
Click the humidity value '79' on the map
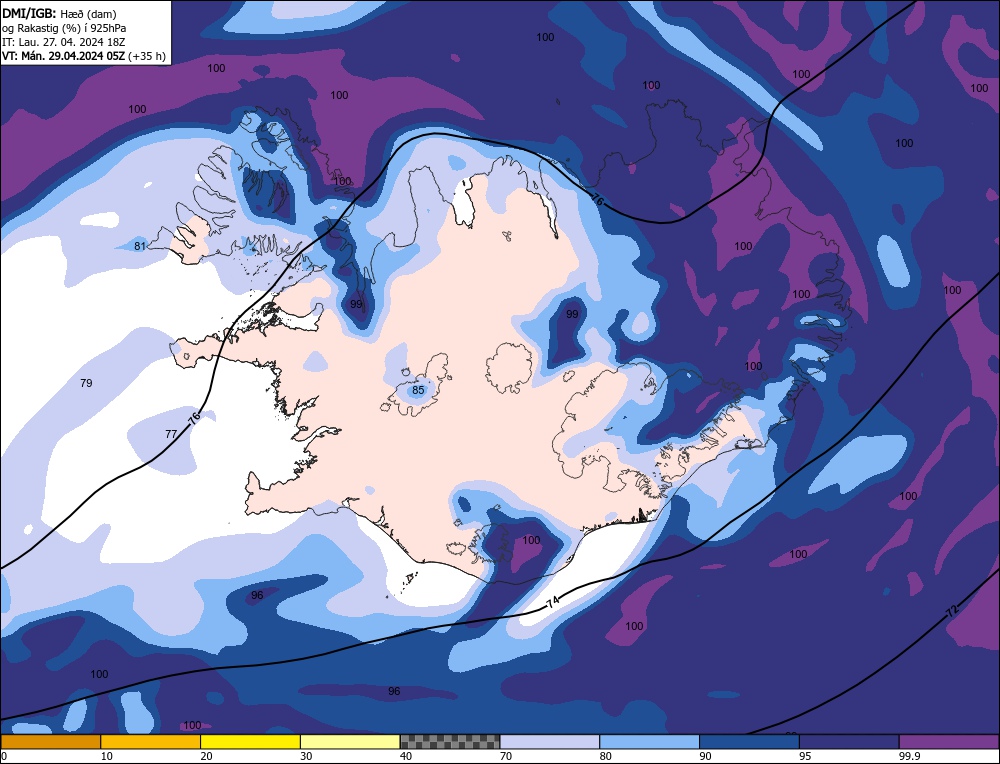[x=86, y=383]
